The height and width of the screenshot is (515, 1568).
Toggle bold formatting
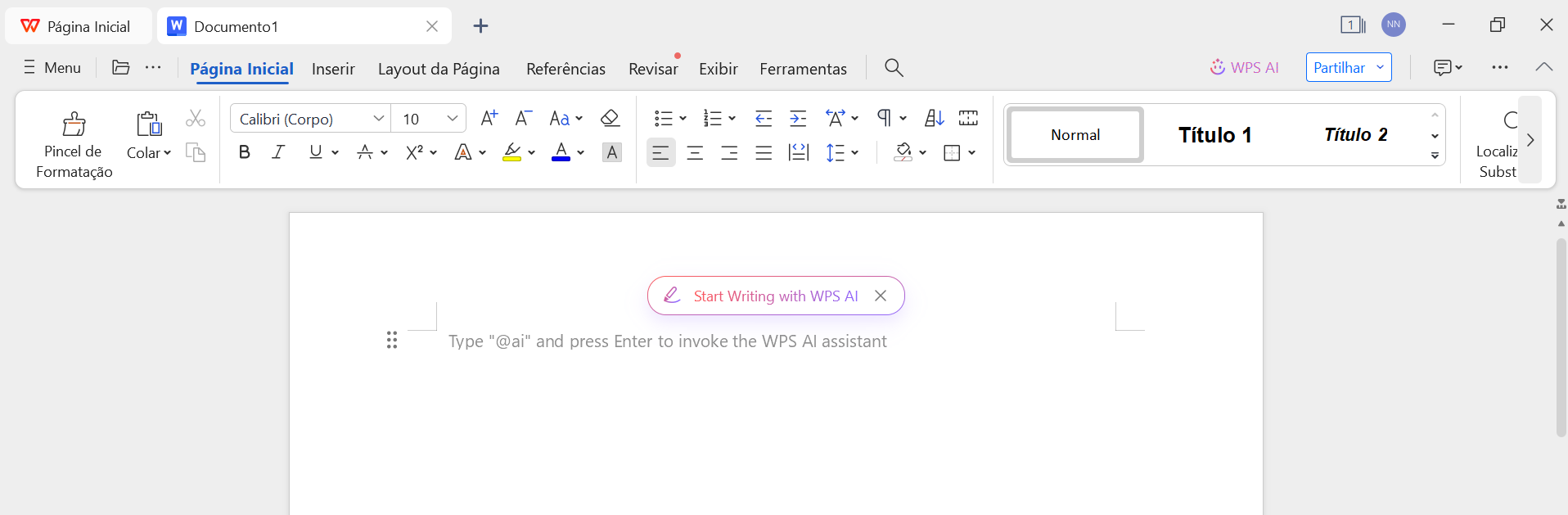(x=244, y=152)
